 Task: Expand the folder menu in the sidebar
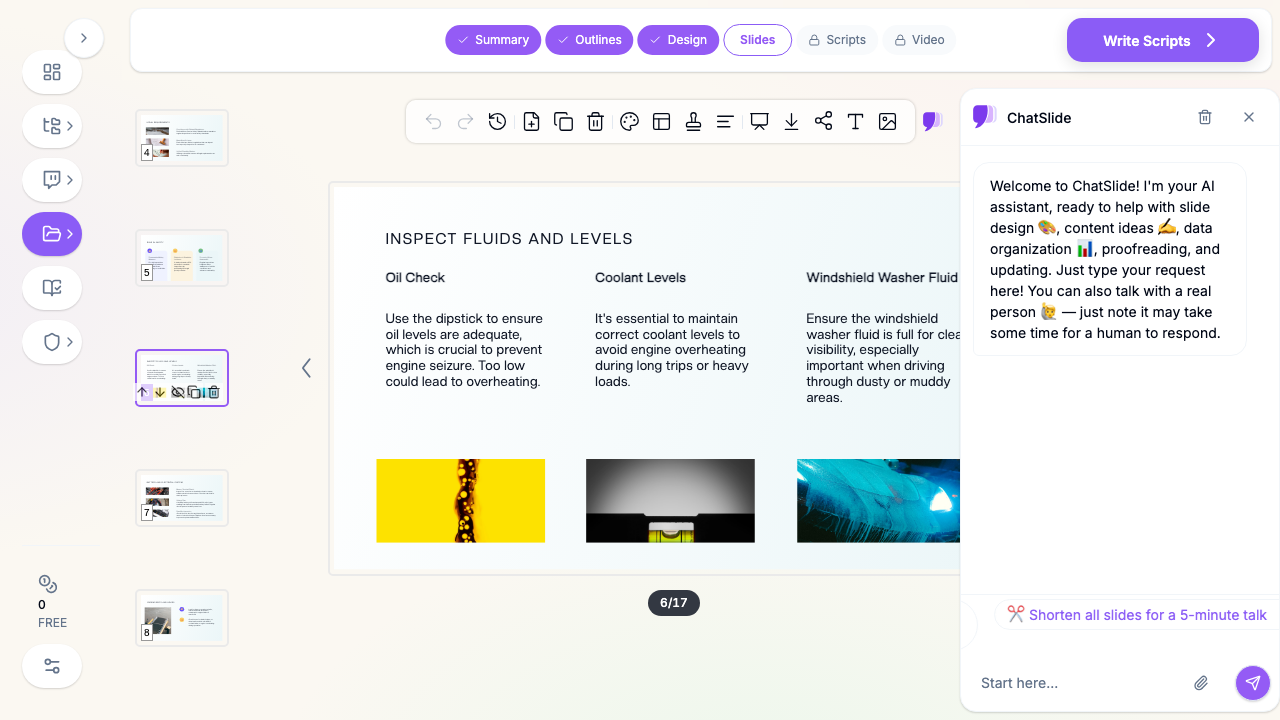pos(52,234)
